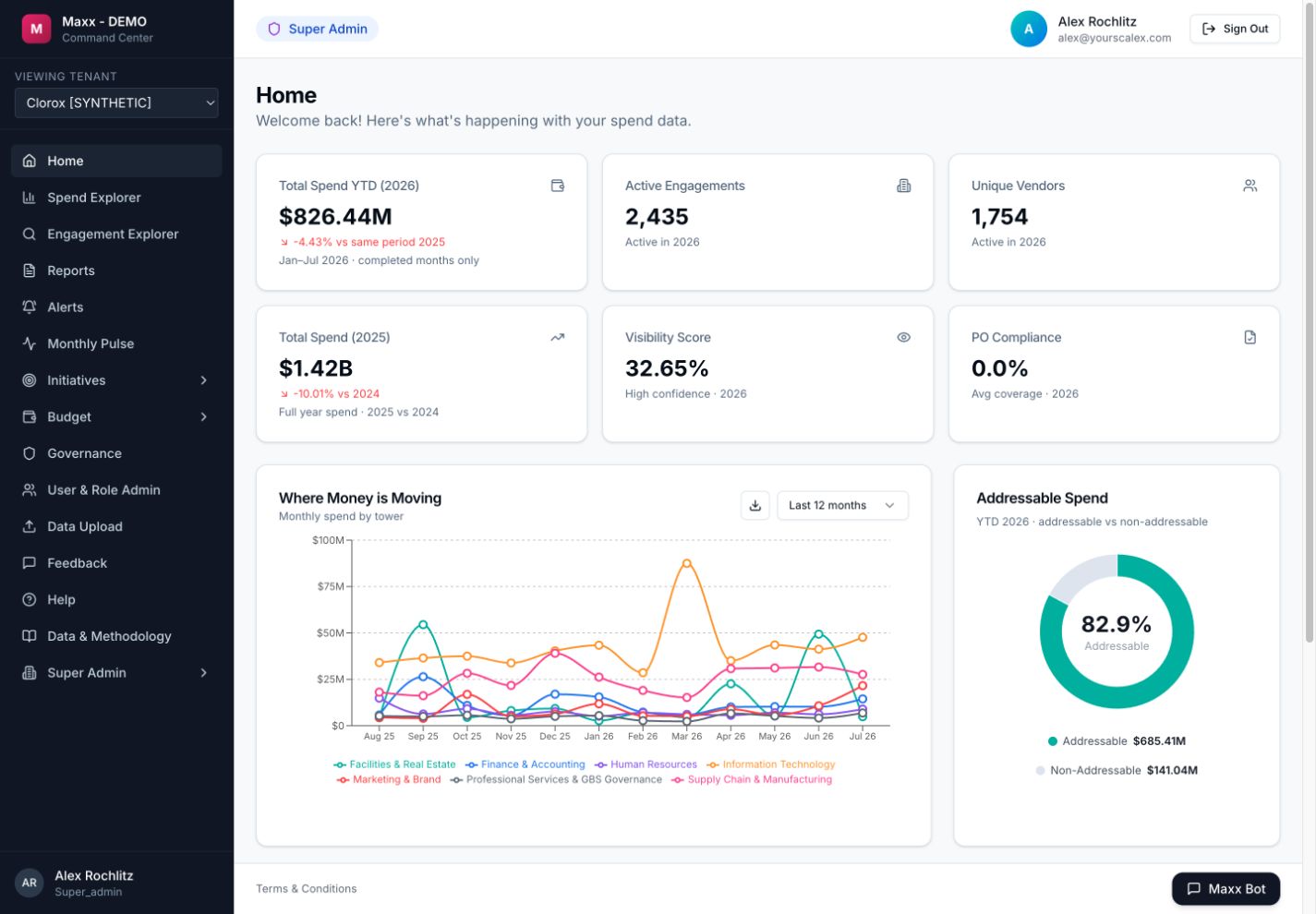Expand the Budget submenu chevron
This screenshot has width=1316, height=914.
(204, 416)
